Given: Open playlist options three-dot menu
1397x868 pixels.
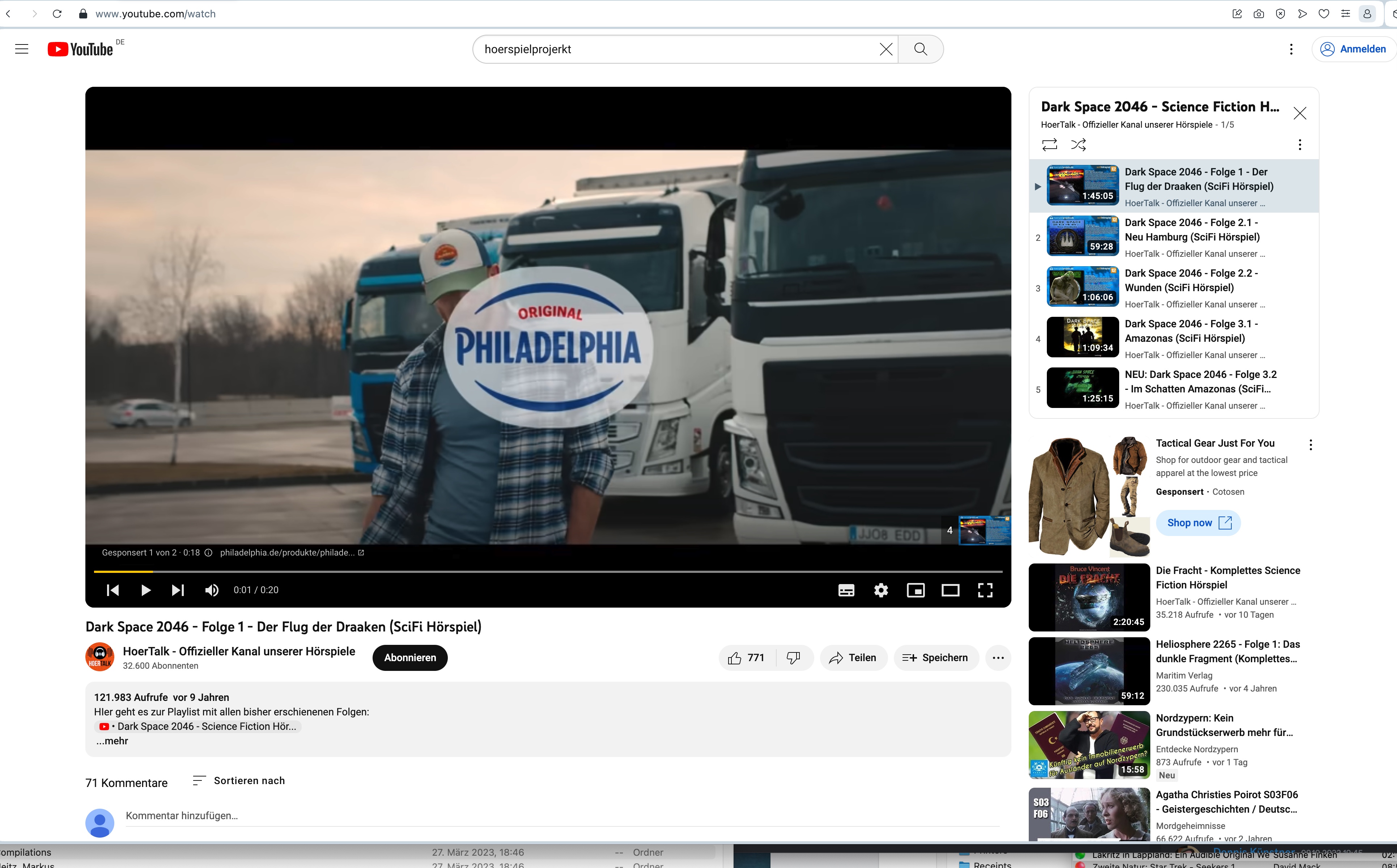Looking at the screenshot, I should pos(1299,145).
